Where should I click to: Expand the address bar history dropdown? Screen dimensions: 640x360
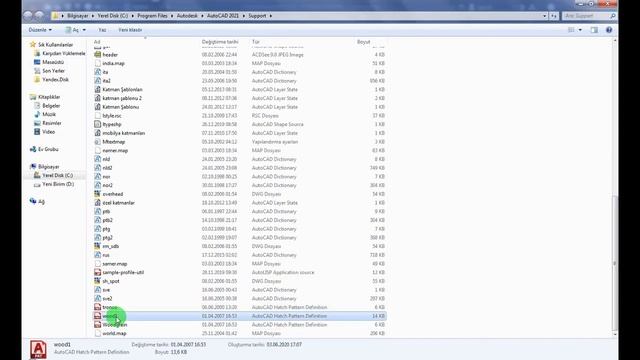point(544,16)
